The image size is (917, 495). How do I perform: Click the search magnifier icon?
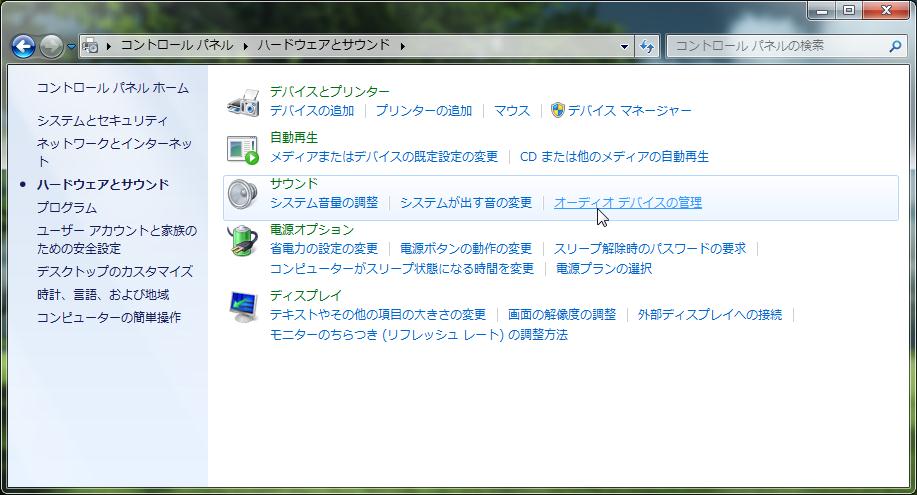895,46
